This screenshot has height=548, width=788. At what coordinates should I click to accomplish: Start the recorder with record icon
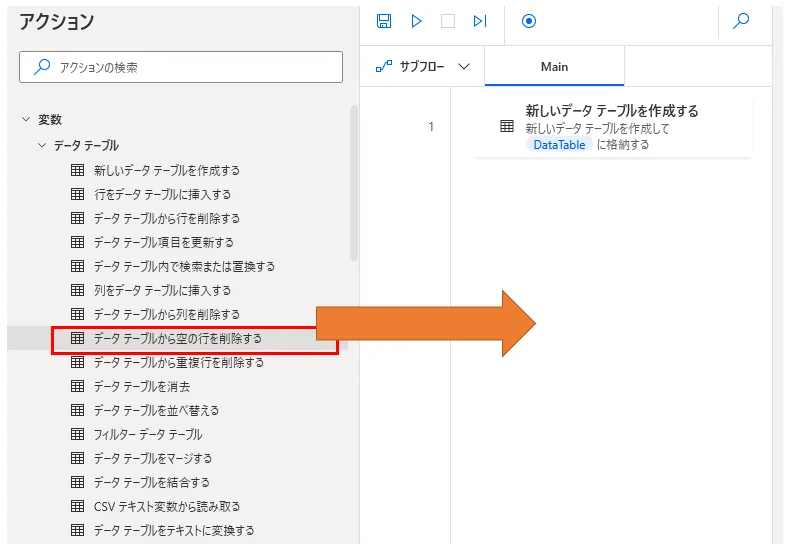click(529, 21)
